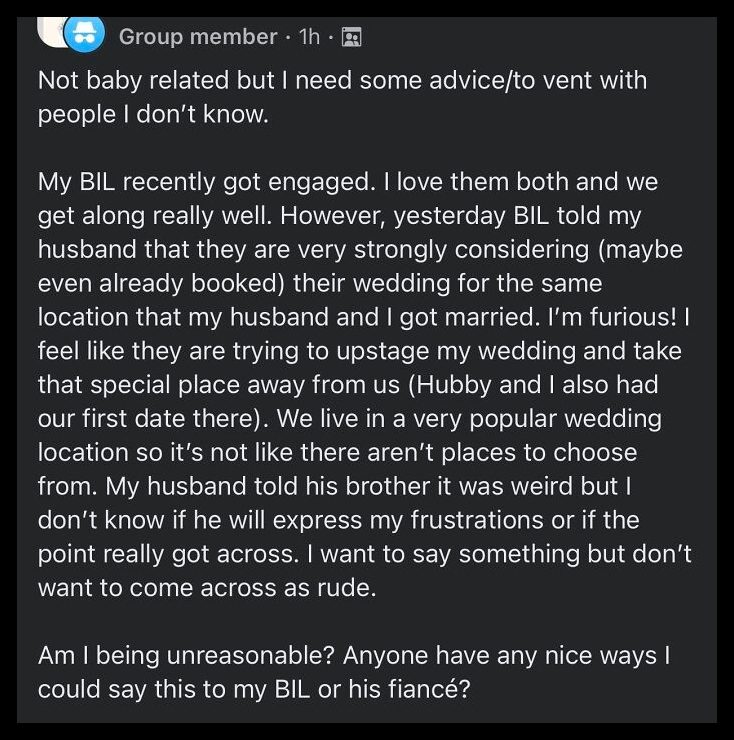The height and width of the screenshot is (740, 734).
Task: Click the closing words "BIL or his fiancé?"
Action: [x=372, y=690]
